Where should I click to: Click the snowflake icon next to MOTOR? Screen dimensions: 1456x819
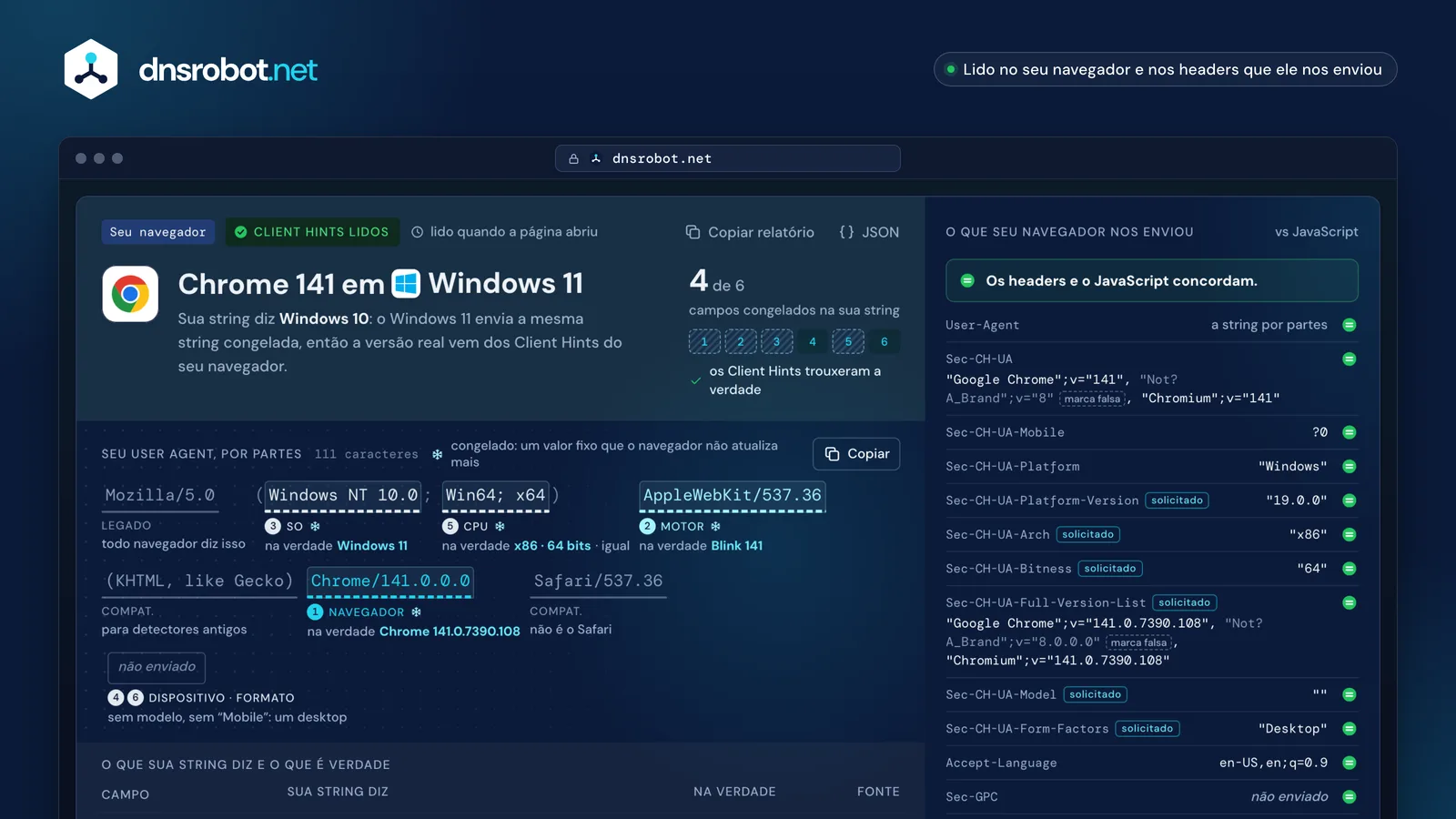[715, 526]
